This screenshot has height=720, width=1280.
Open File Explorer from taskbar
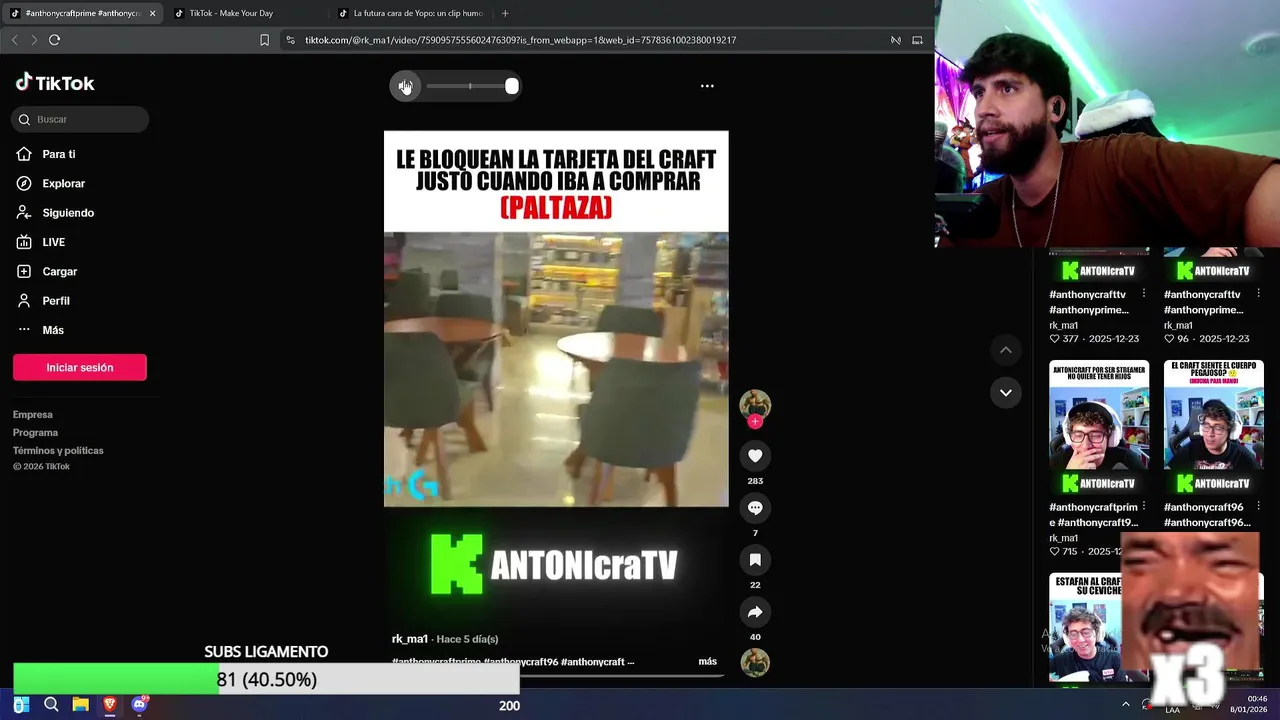(81, 705)
